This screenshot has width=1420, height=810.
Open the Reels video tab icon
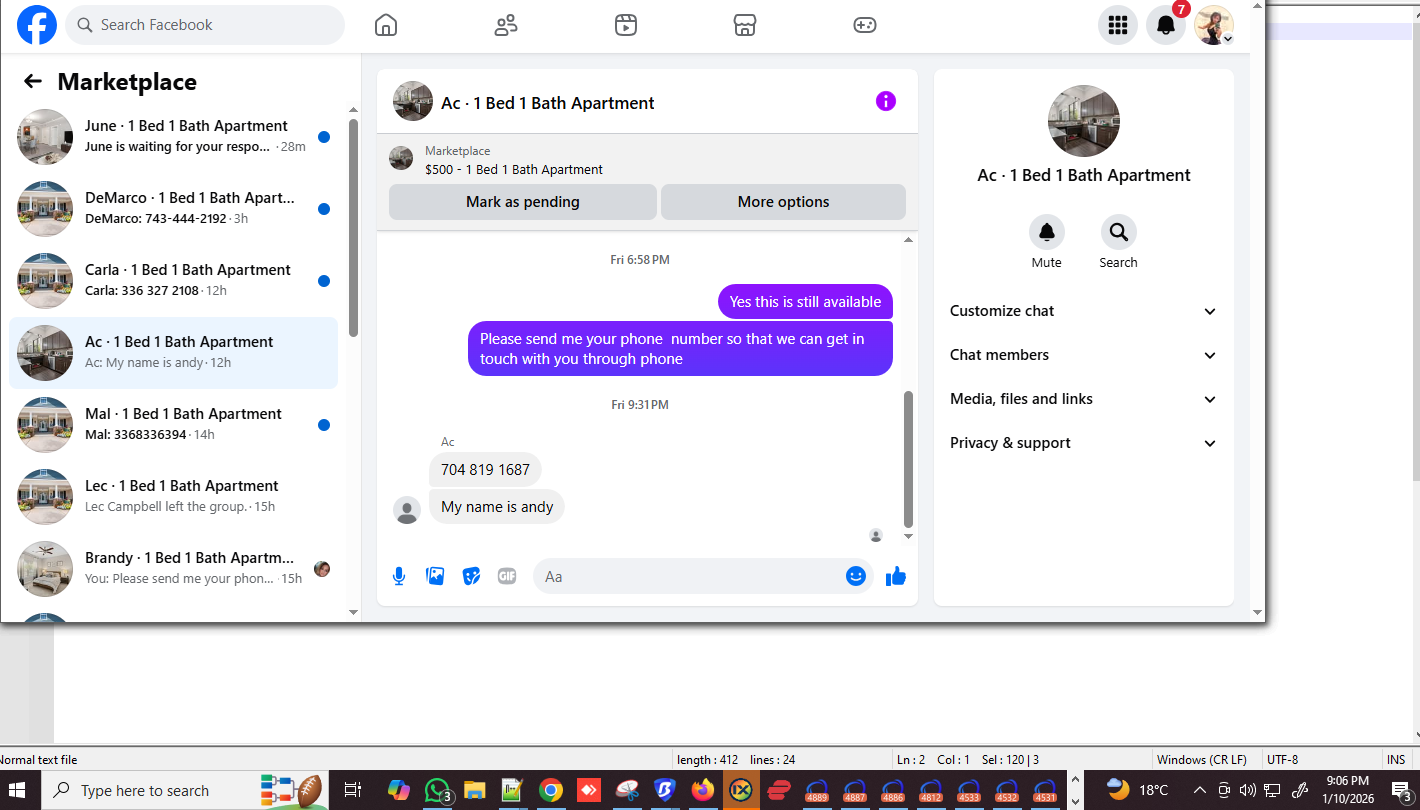coord(626,25)
